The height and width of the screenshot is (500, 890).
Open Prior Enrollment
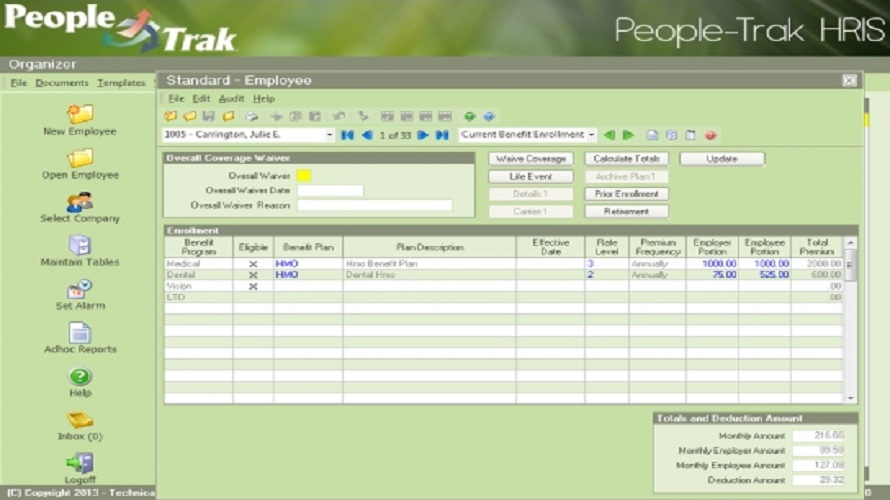627,194
